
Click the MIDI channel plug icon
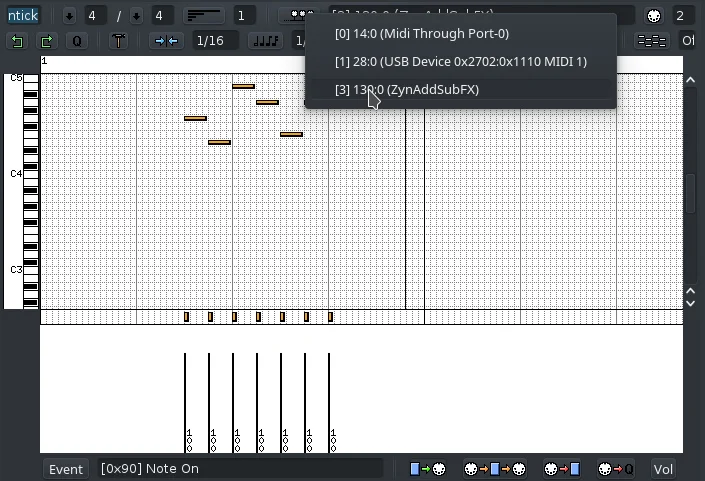(x=654, y=16)
